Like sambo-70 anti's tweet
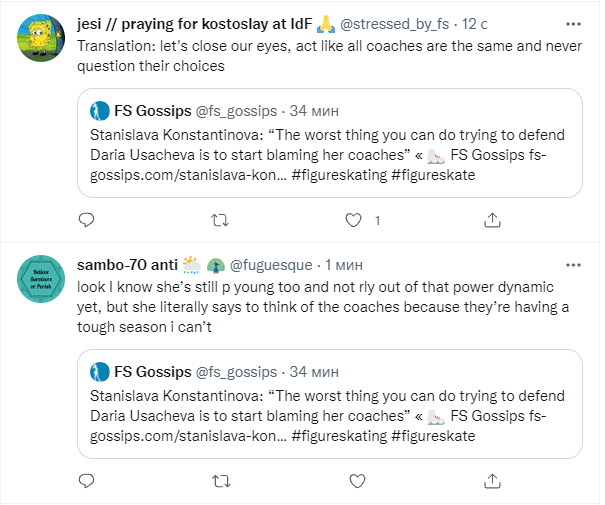The width and height of the screenshot is (605, 505). (352, 481)
